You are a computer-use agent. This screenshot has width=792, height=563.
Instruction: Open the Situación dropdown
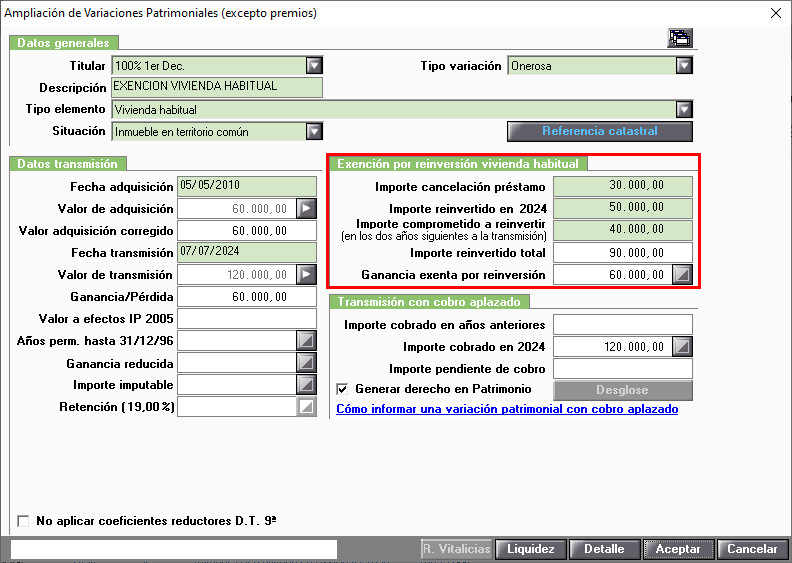tap(314, 132)
